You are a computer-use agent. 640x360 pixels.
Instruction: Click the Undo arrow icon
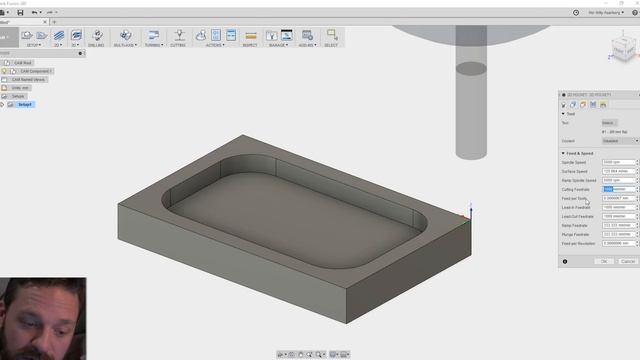(34, 13)
